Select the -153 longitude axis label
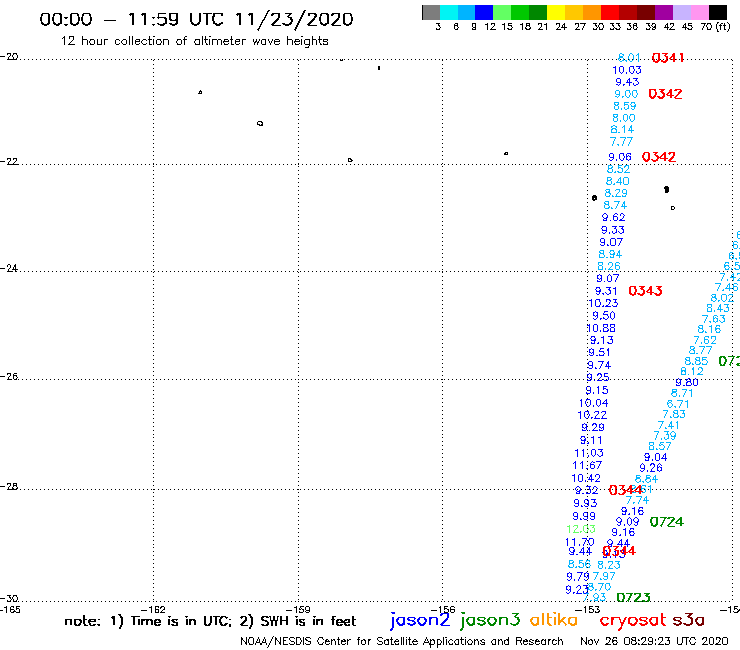The image size is (740, 650). tap(588, 609)
